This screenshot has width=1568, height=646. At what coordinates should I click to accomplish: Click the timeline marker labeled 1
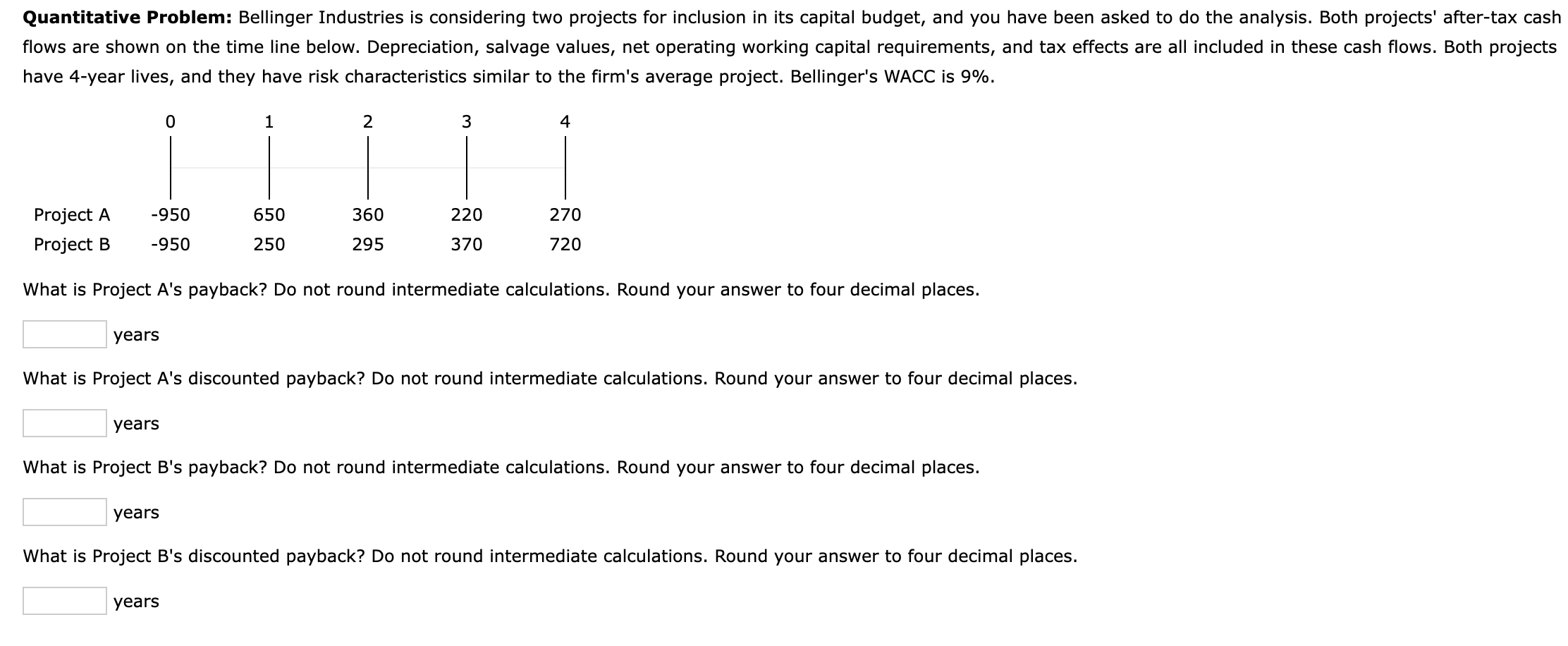pyautogui.click(x=269, y=122)
